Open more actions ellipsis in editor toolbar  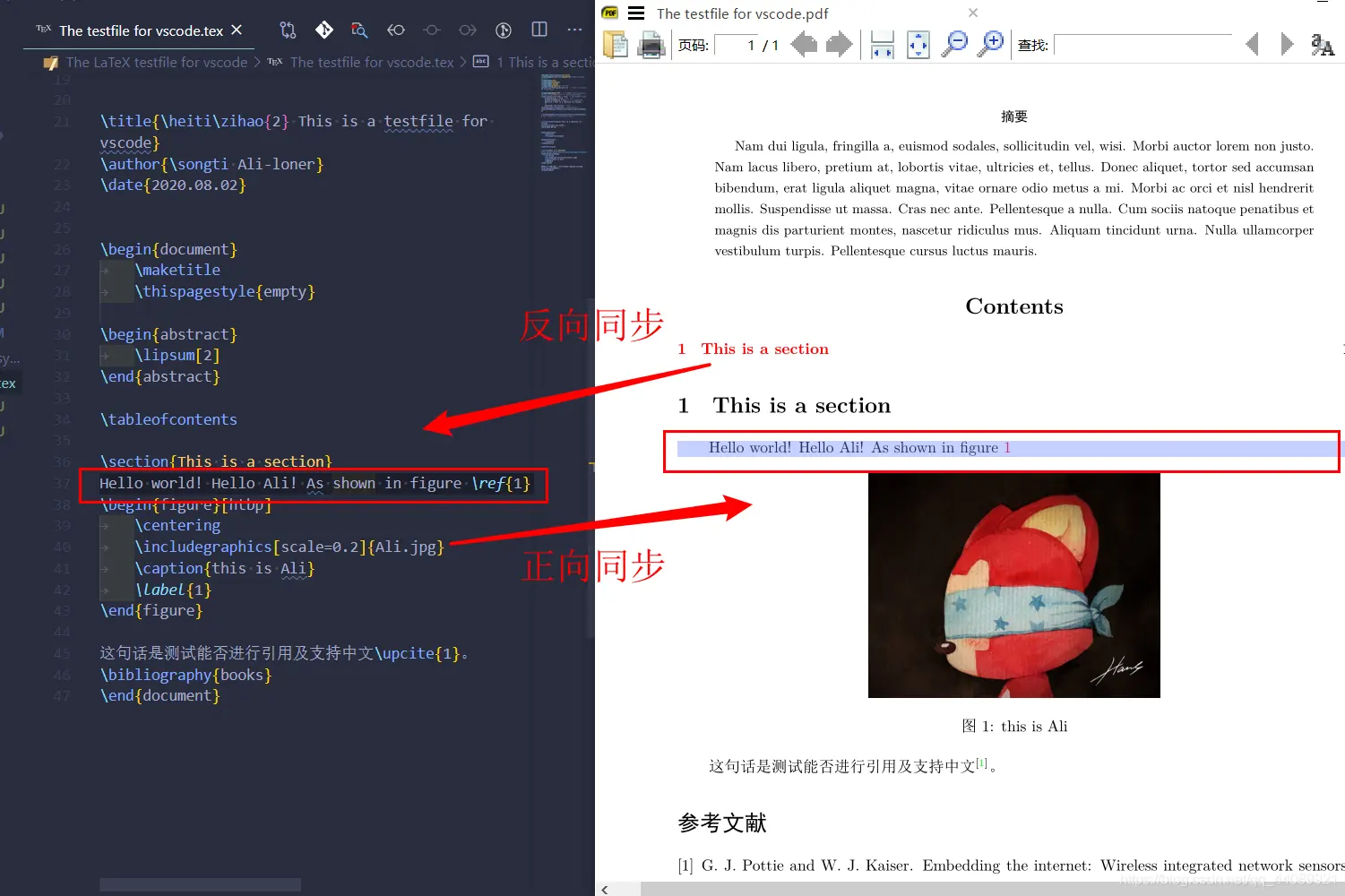tap(575, 30)
